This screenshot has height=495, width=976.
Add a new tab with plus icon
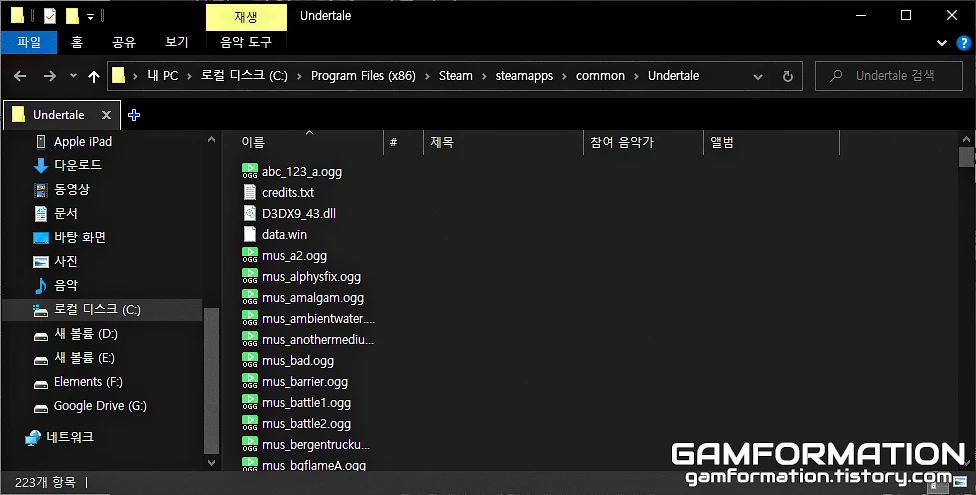[134, 115]
